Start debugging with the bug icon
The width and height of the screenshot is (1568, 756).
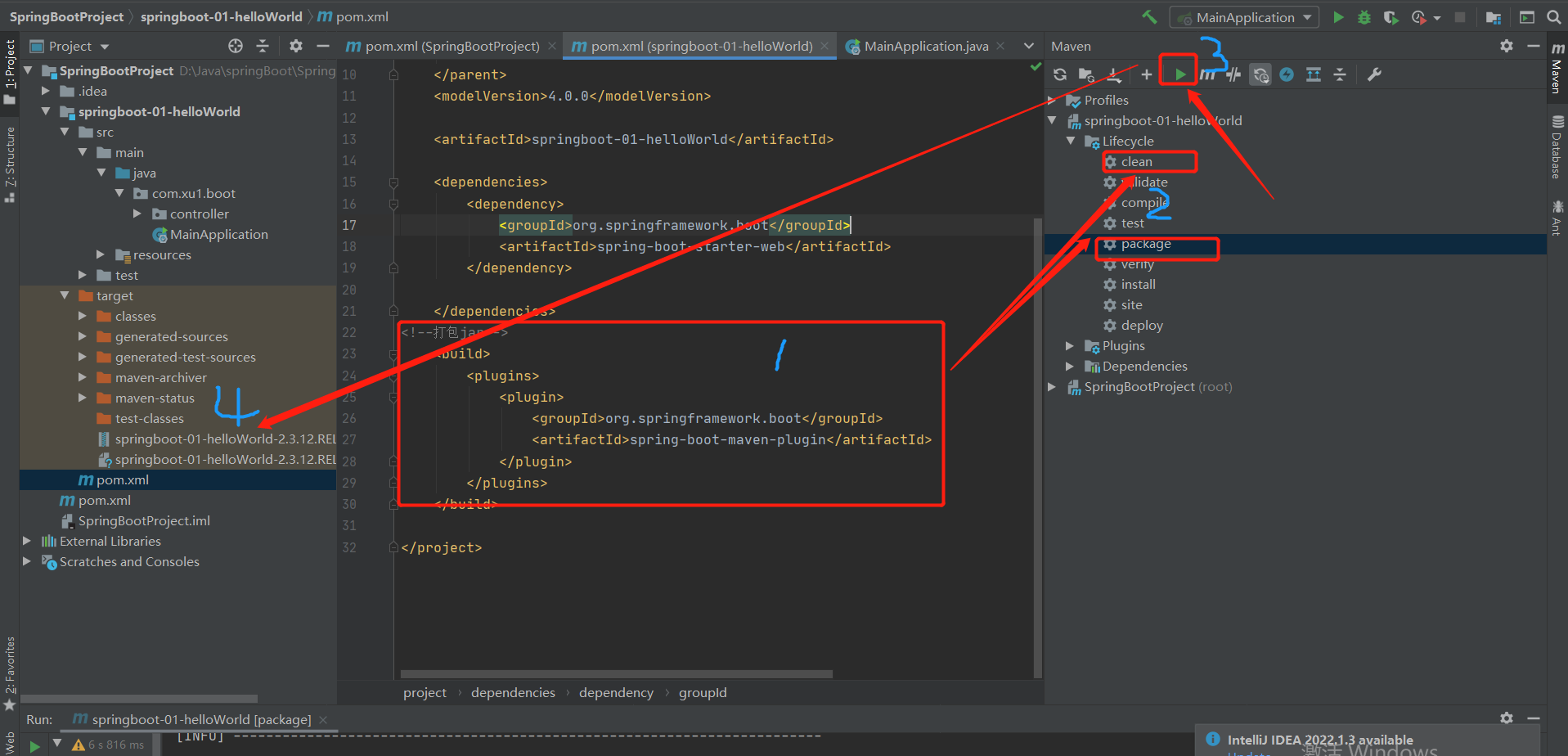1364,17
